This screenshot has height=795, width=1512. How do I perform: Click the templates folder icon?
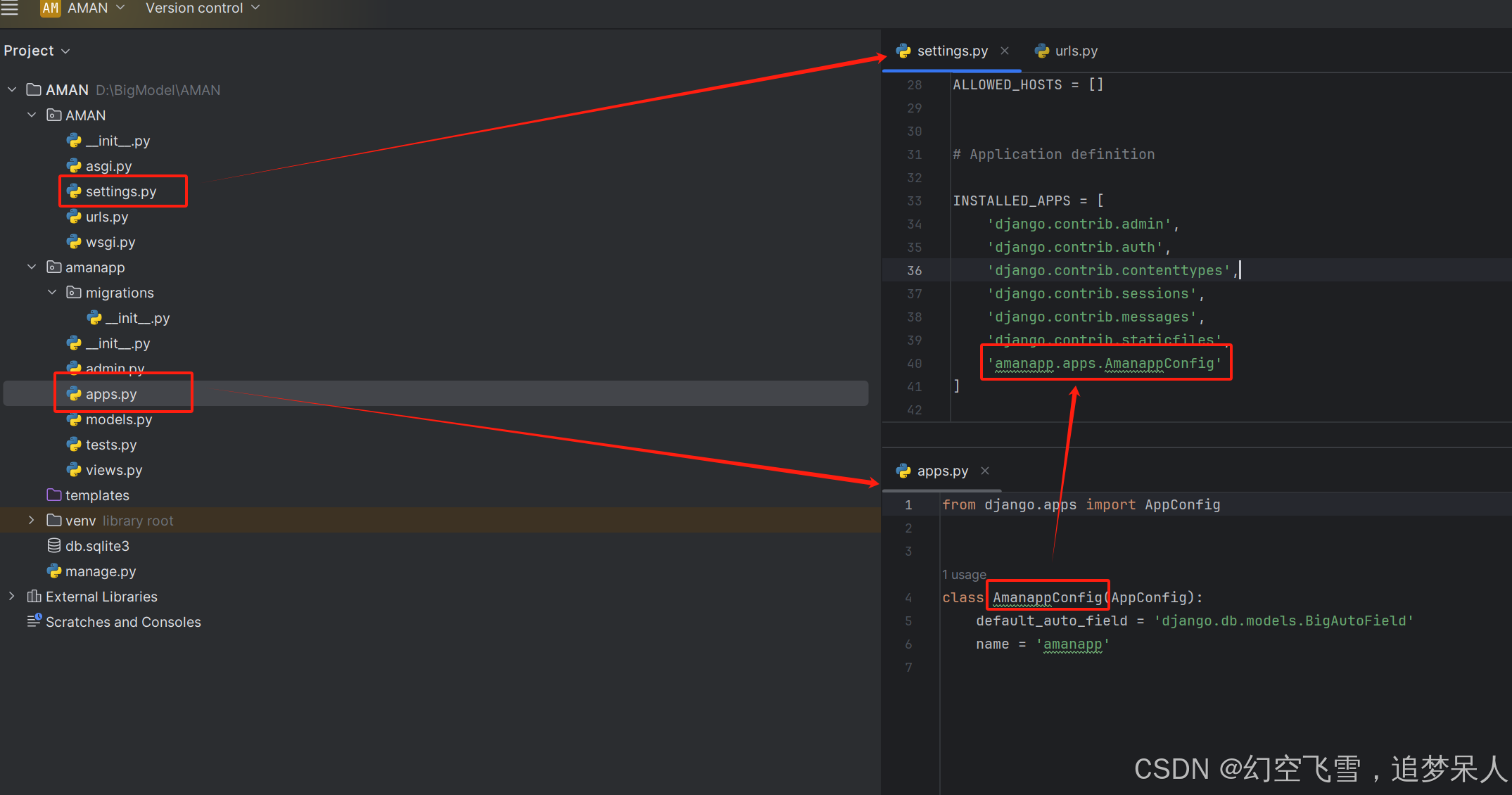point(54,495)
